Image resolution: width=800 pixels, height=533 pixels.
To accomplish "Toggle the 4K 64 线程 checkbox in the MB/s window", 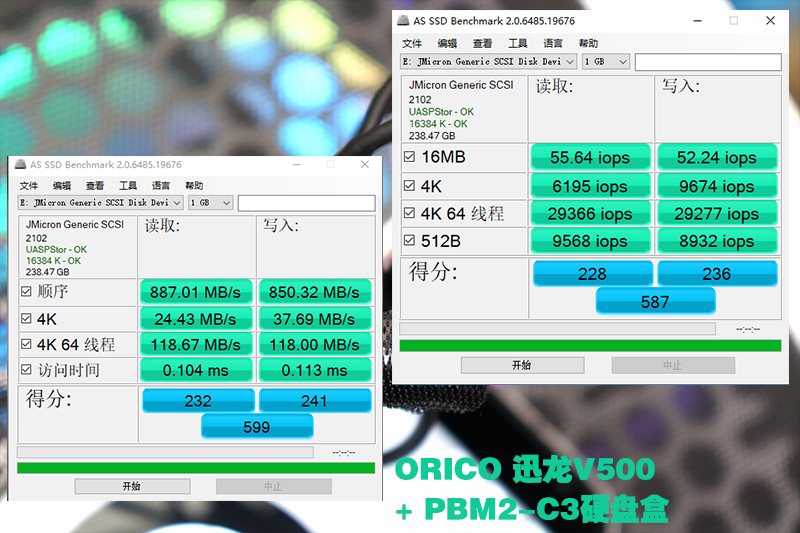I will pos(26,344).
